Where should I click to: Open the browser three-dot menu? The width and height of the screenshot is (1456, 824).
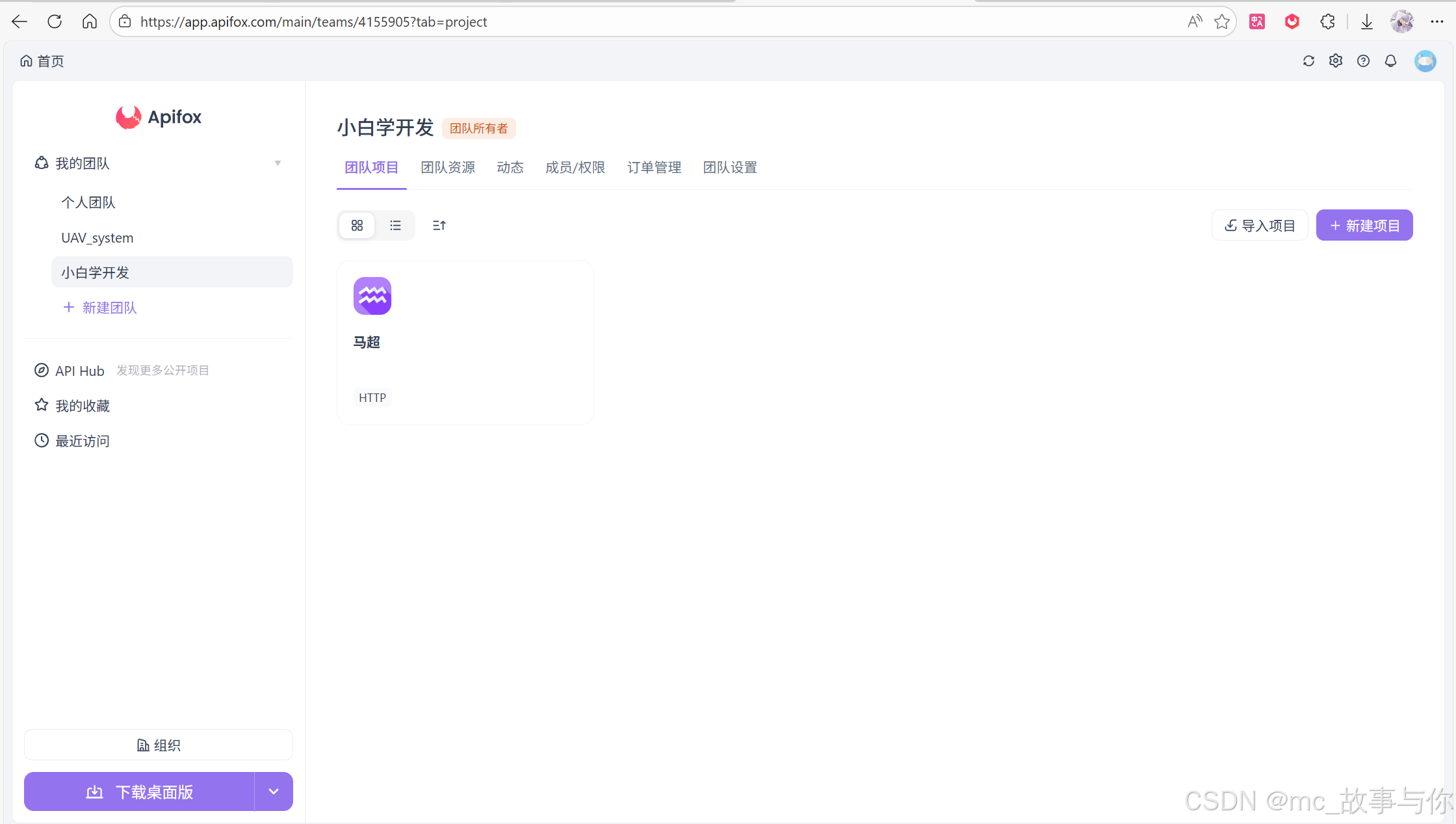pos(1437,21)
